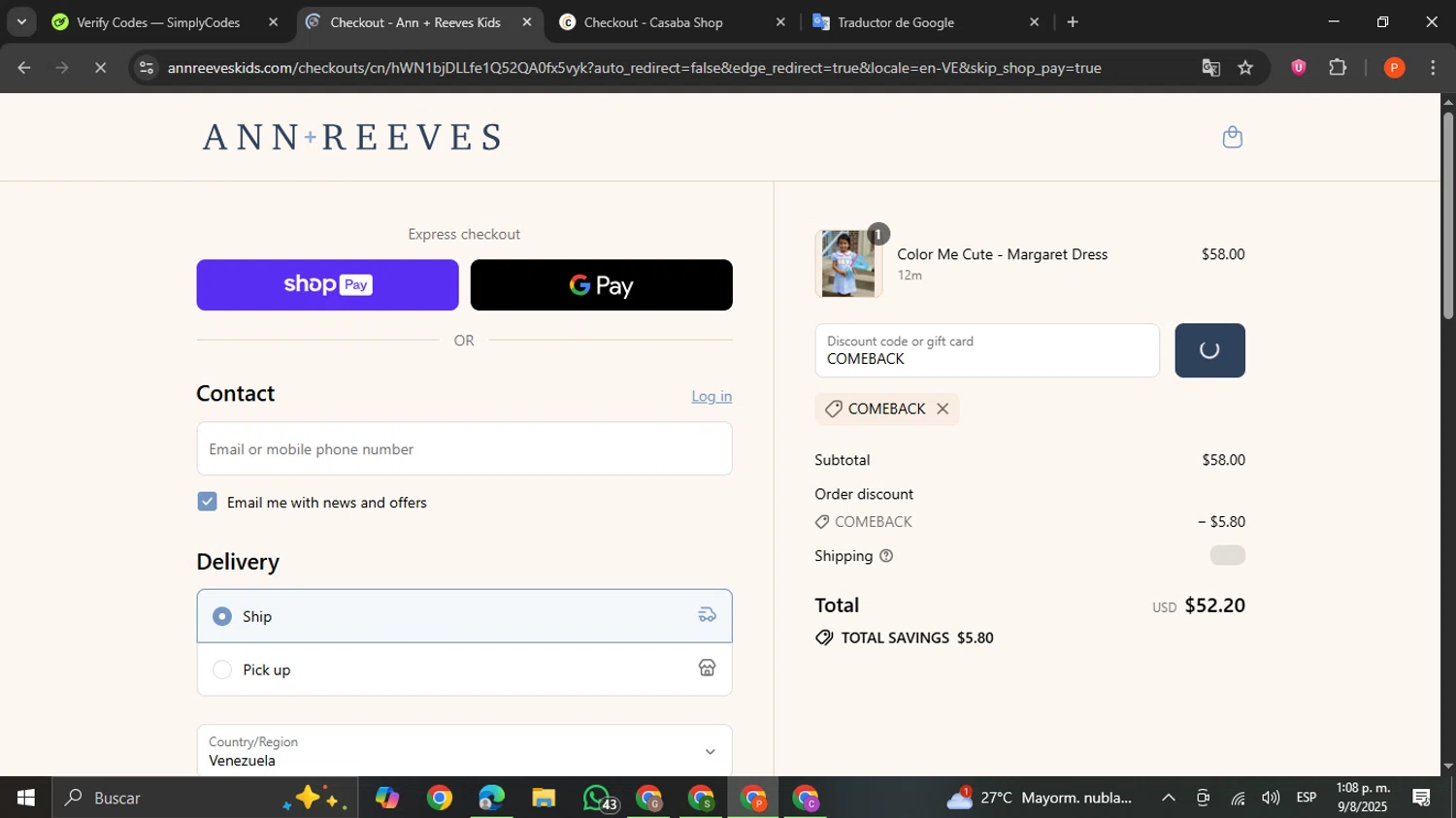Click the Margaret Dress product thumbnail

(x=847, y=263)
